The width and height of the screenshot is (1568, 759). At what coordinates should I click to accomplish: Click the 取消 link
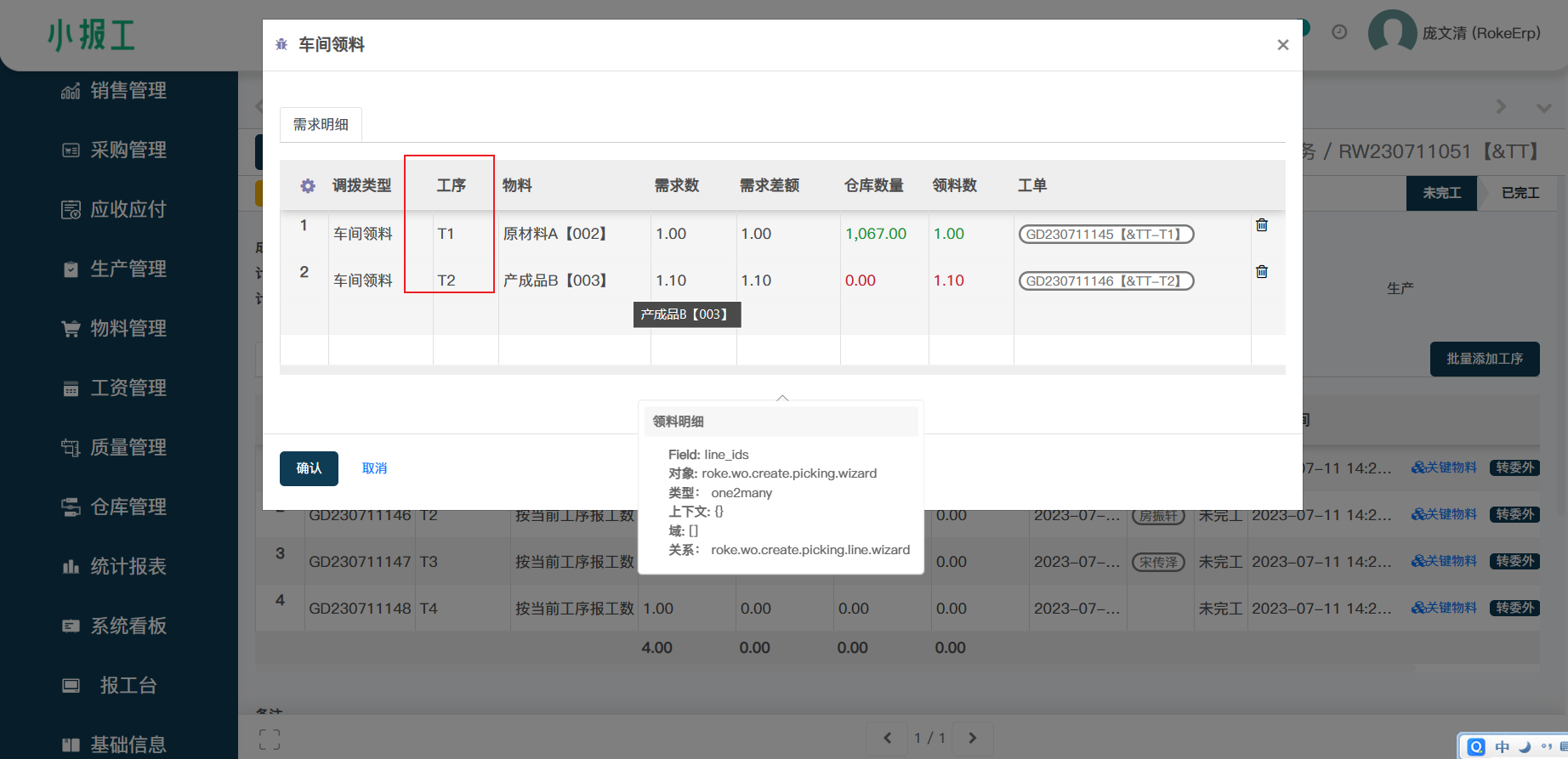pyautogui.click(x=374, y=468)
